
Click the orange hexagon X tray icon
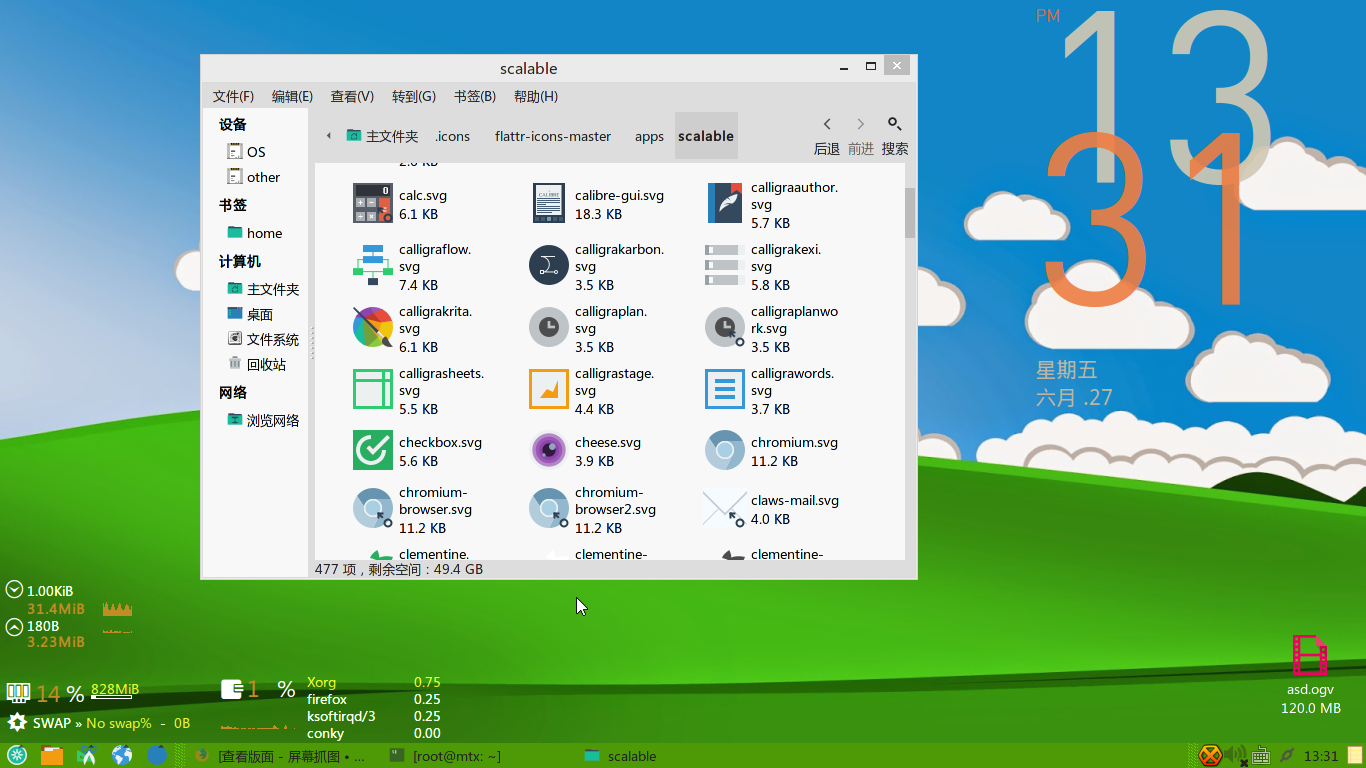pos(1211,755)
